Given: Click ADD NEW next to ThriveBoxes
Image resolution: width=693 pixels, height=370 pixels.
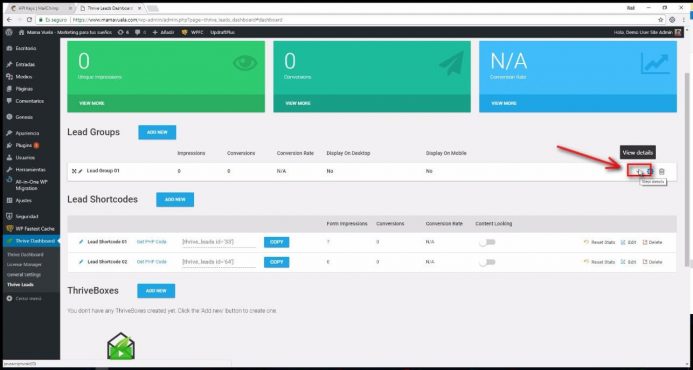Looking at the screenshot, I should click(x=156, y=291).
